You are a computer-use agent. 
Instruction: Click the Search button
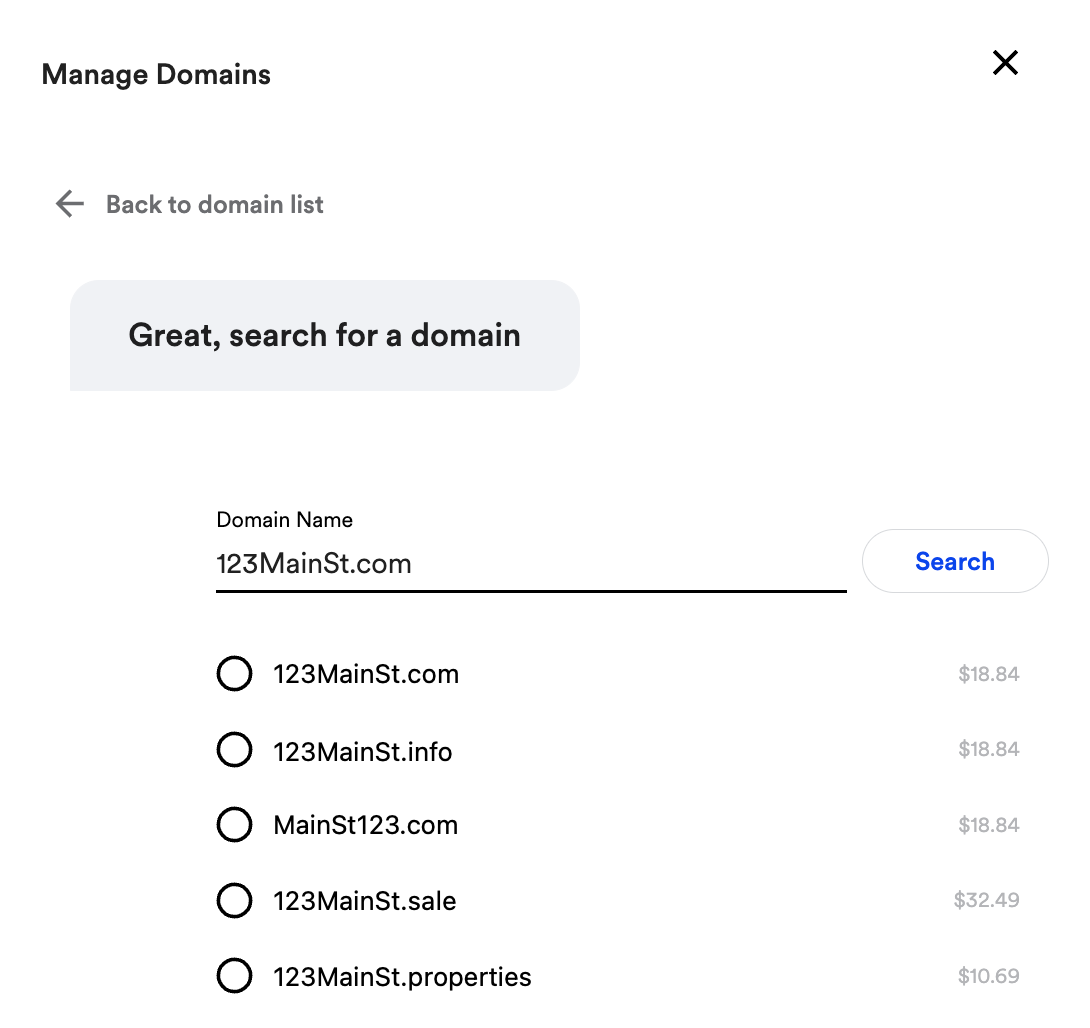(955, 561)
